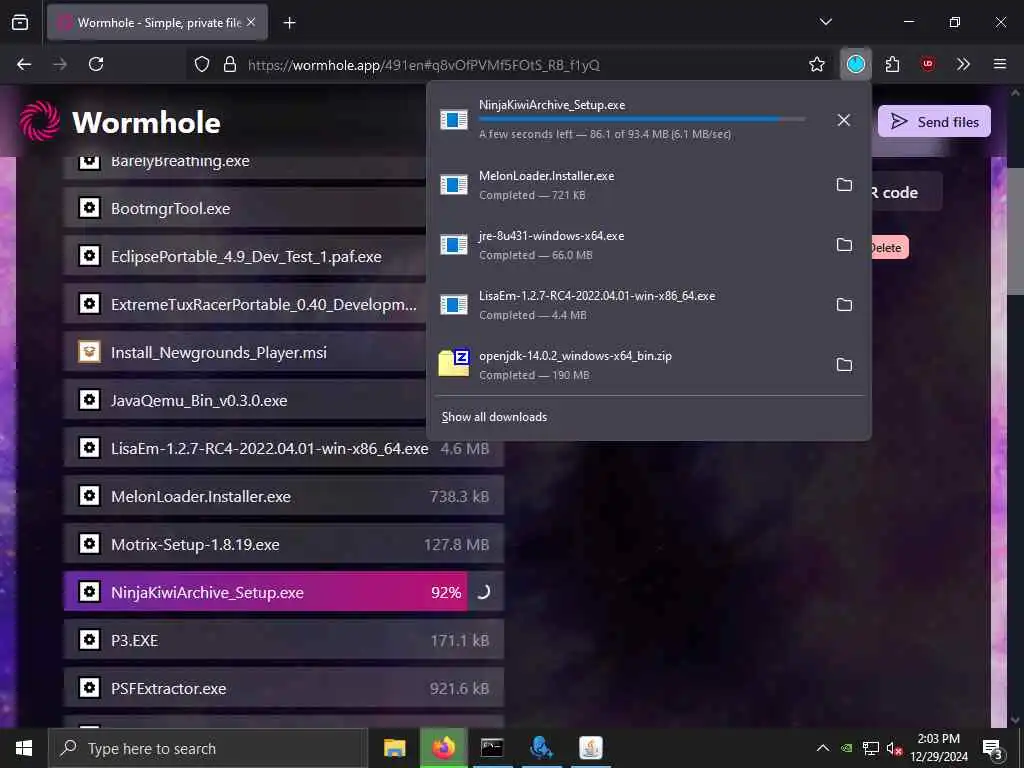
Task: Click the NinjaKiwiArchive_Setup.exe 92% progress row
Action: [284, 592]
